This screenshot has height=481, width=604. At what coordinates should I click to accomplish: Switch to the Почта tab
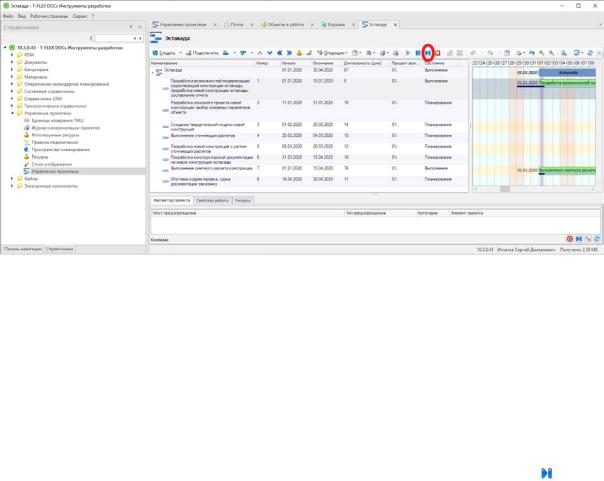[x=237, y=25]
